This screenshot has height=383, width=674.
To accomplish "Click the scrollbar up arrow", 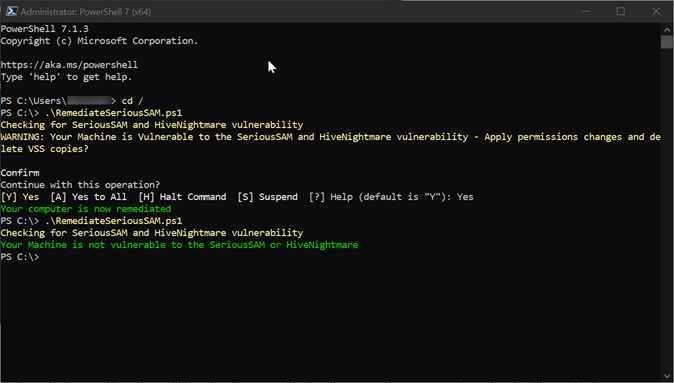I will 667,30.
